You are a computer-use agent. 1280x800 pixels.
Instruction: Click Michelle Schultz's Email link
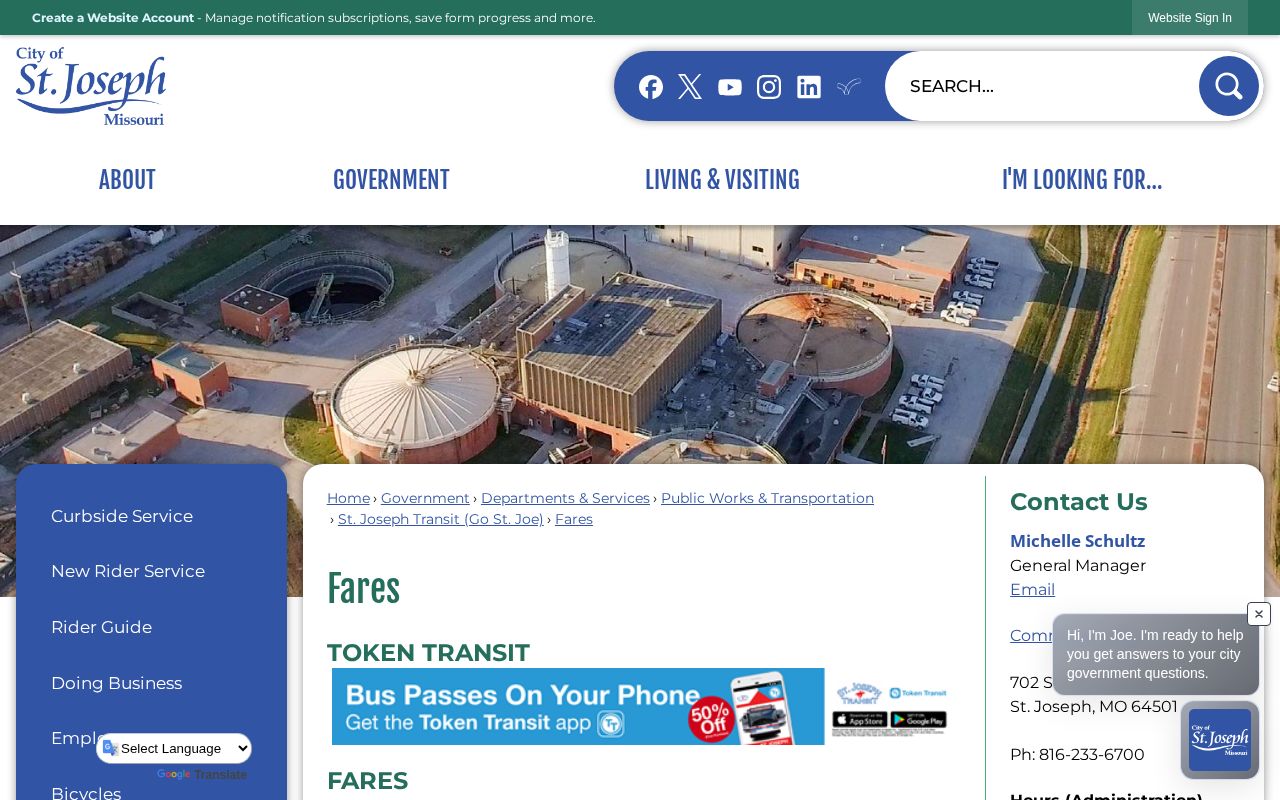pyautogui.click(x=1032, y=590)
